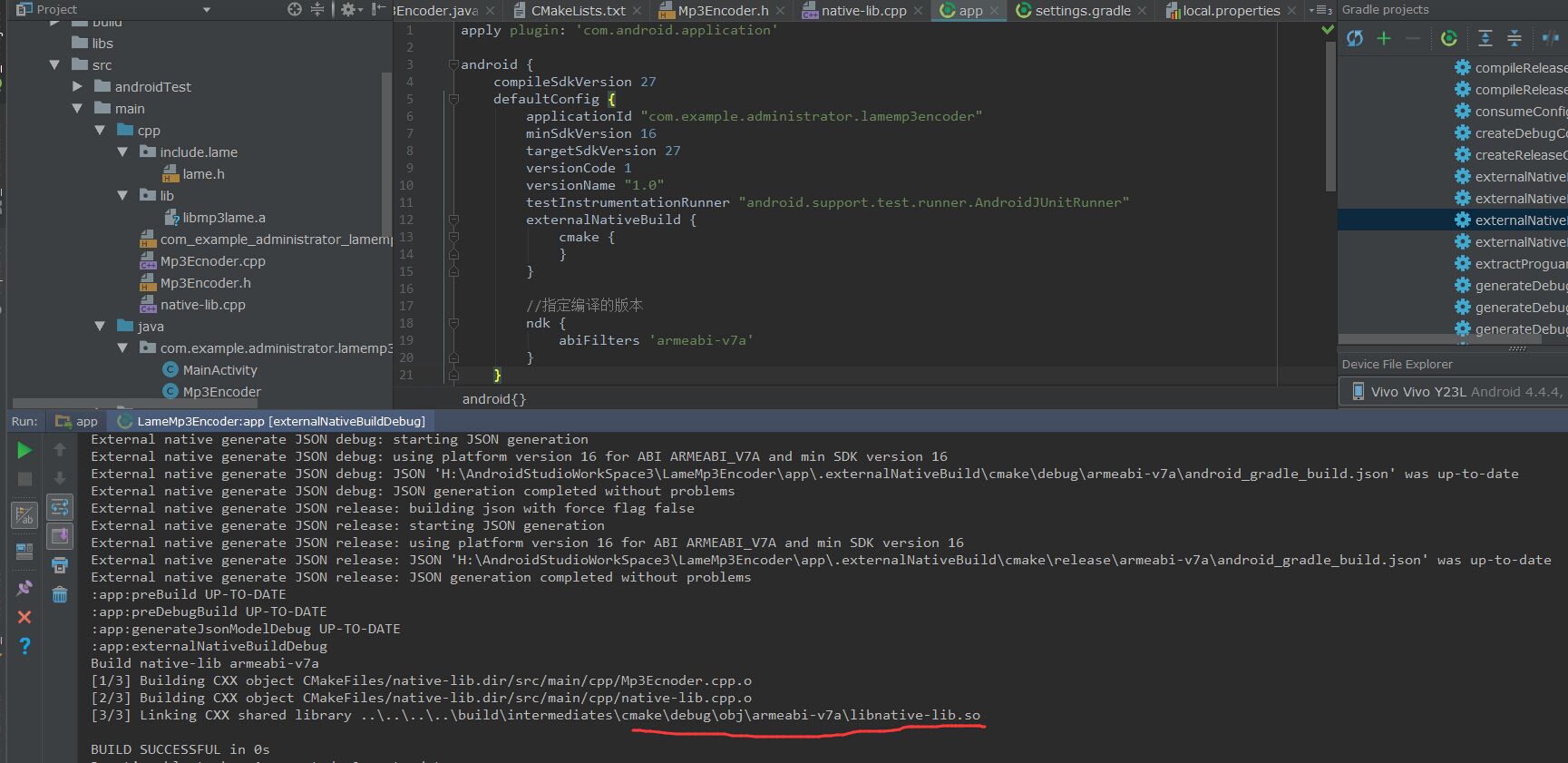Jump down the stack trace arrow
The width and height of the screenshot is (1568, 763).
(x=60, y=477)
